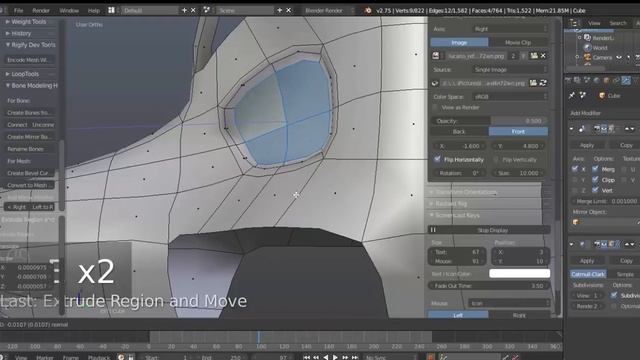640x360 pixels.
Task: Open the Help menu
Action: 94,10
